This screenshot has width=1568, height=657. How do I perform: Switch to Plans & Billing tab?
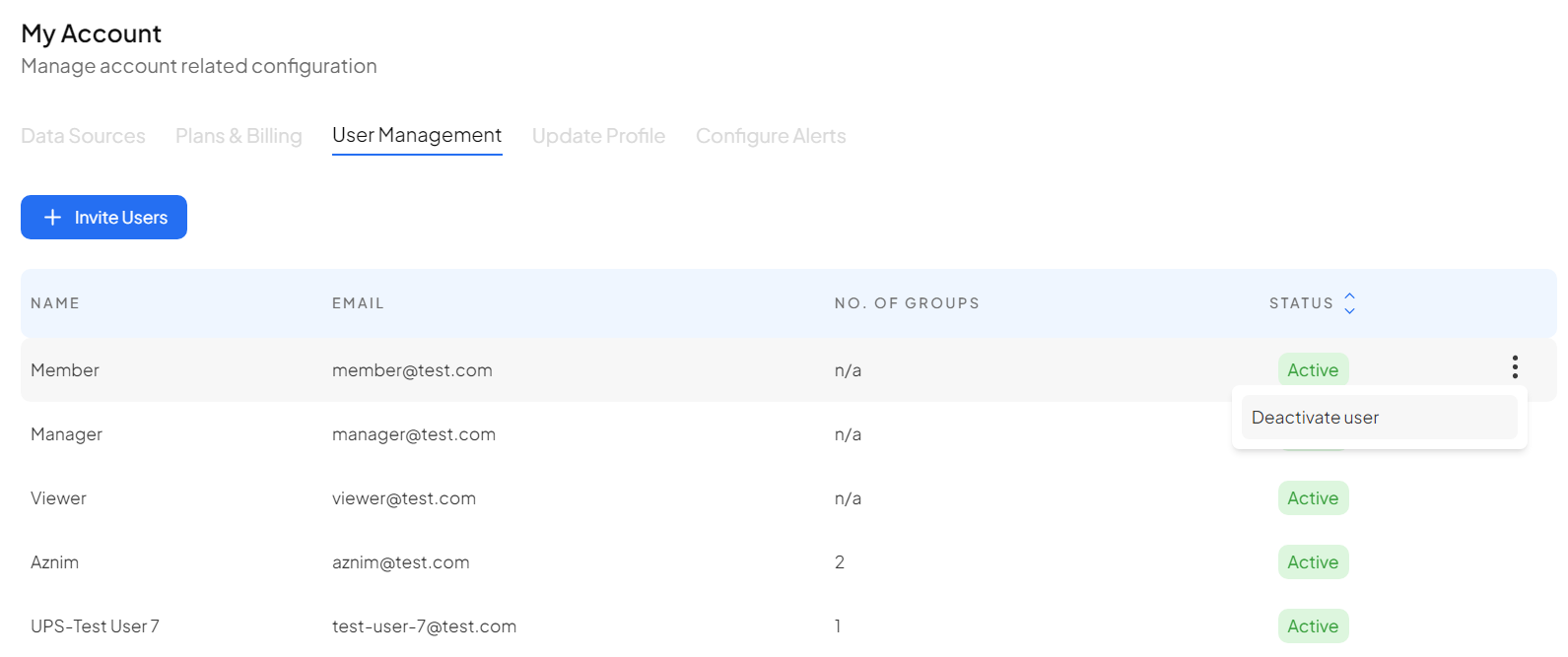coord(239,136)
